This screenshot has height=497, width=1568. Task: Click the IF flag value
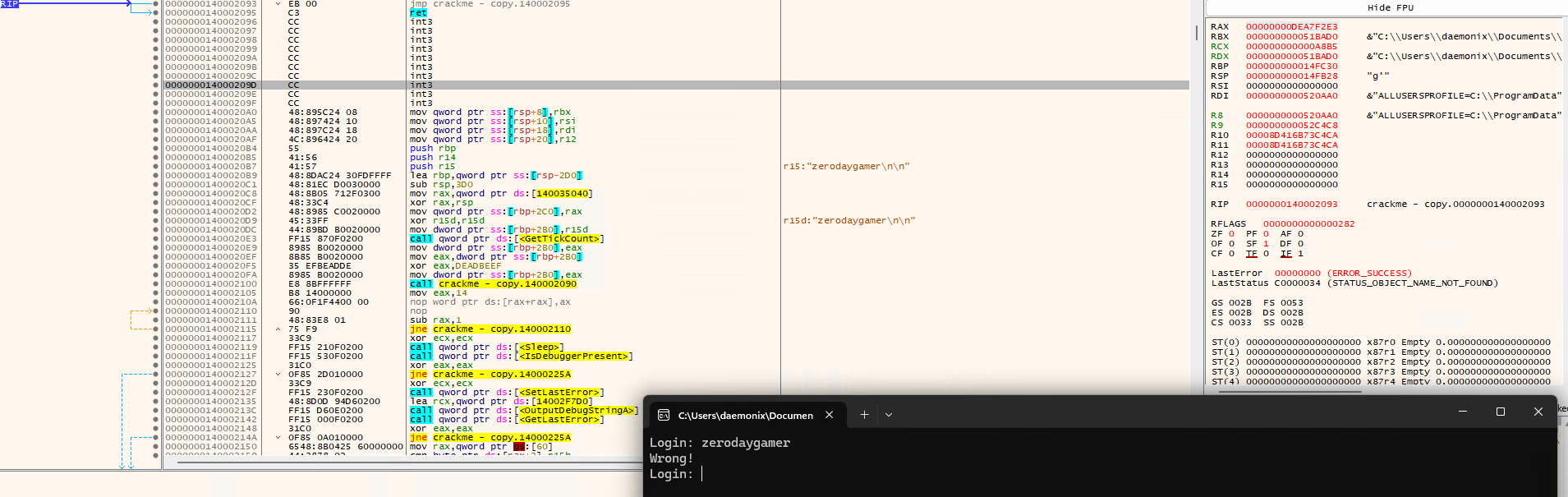pos(1300,254)
